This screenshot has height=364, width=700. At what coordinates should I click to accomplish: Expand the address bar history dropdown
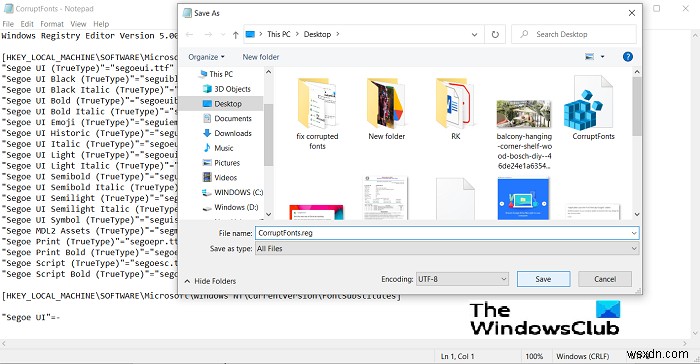tap(475, 34)
